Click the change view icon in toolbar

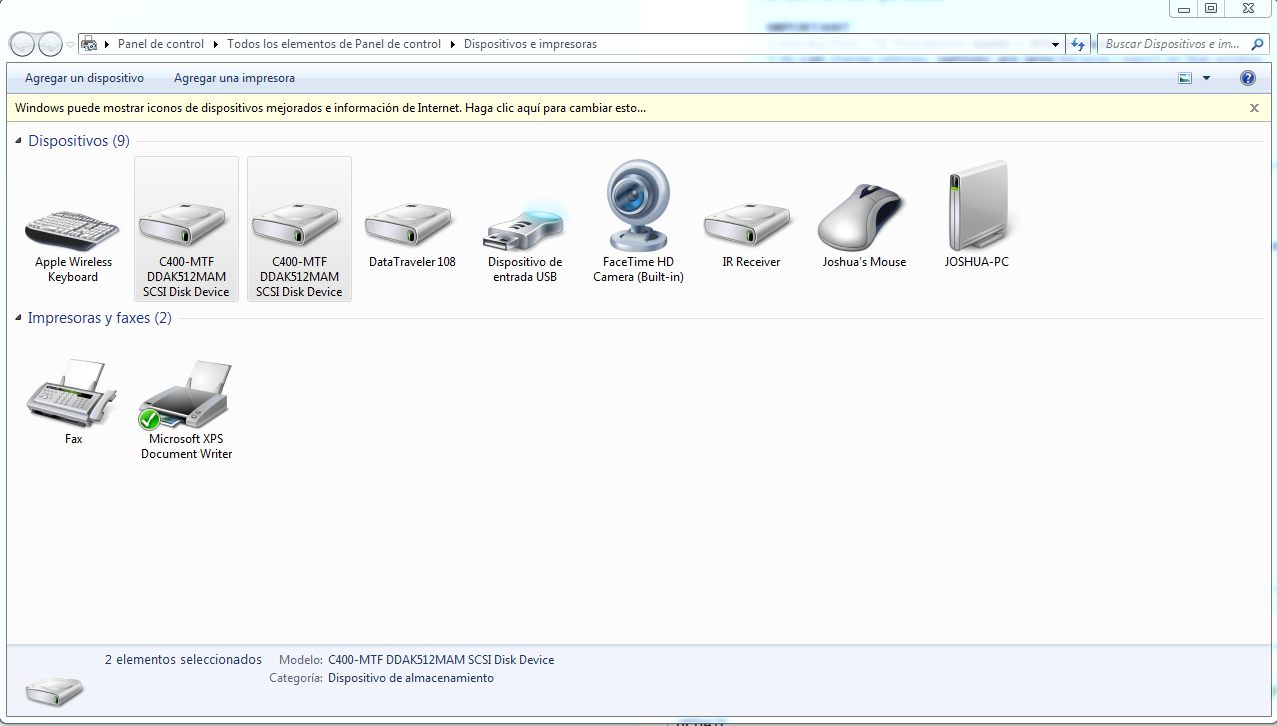[1186, 78]
